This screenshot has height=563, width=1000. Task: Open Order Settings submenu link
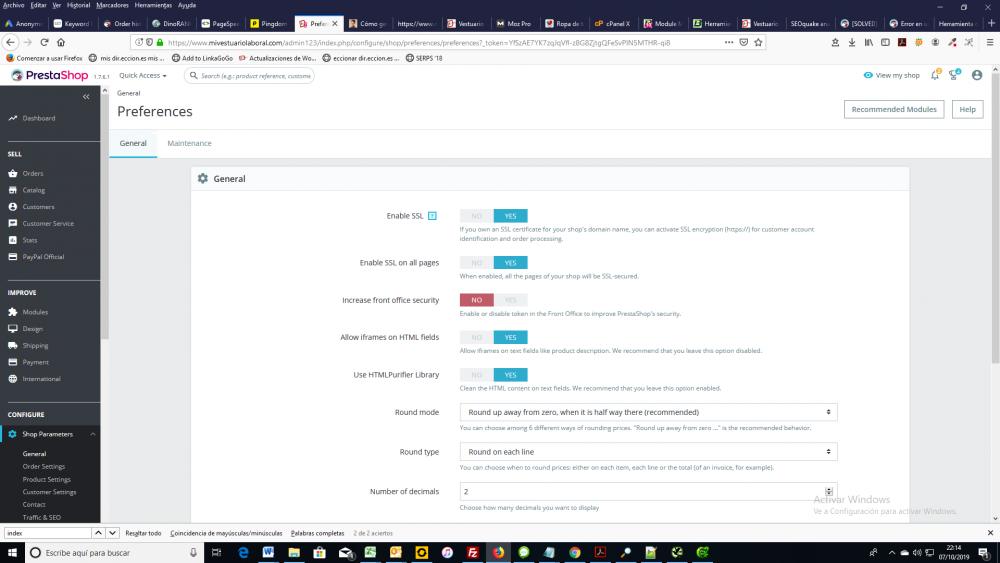44,467
